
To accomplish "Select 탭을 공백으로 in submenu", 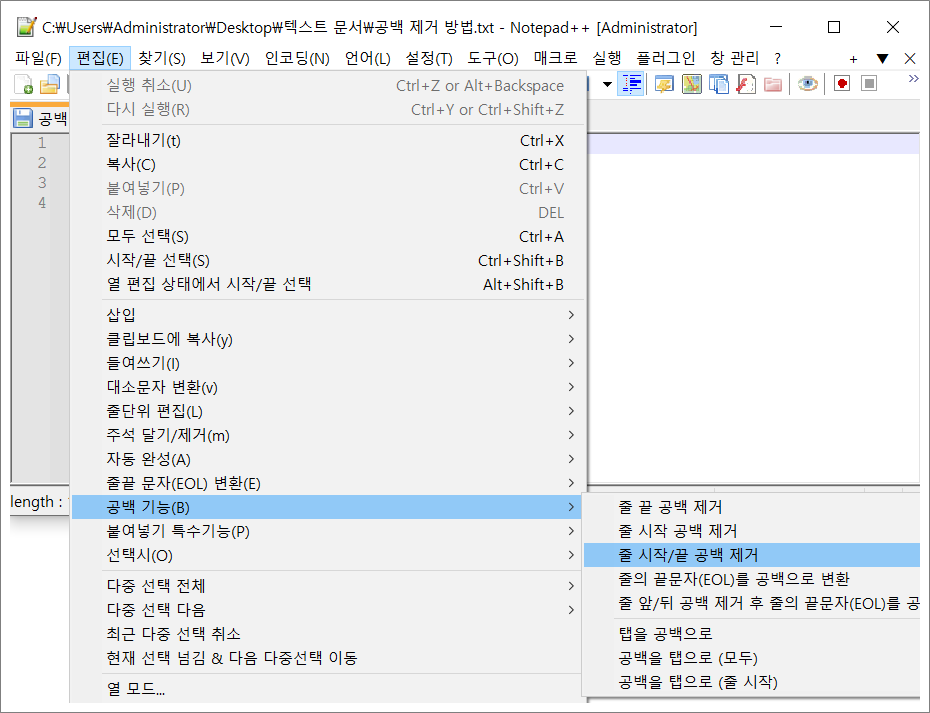I will point(752,634).
